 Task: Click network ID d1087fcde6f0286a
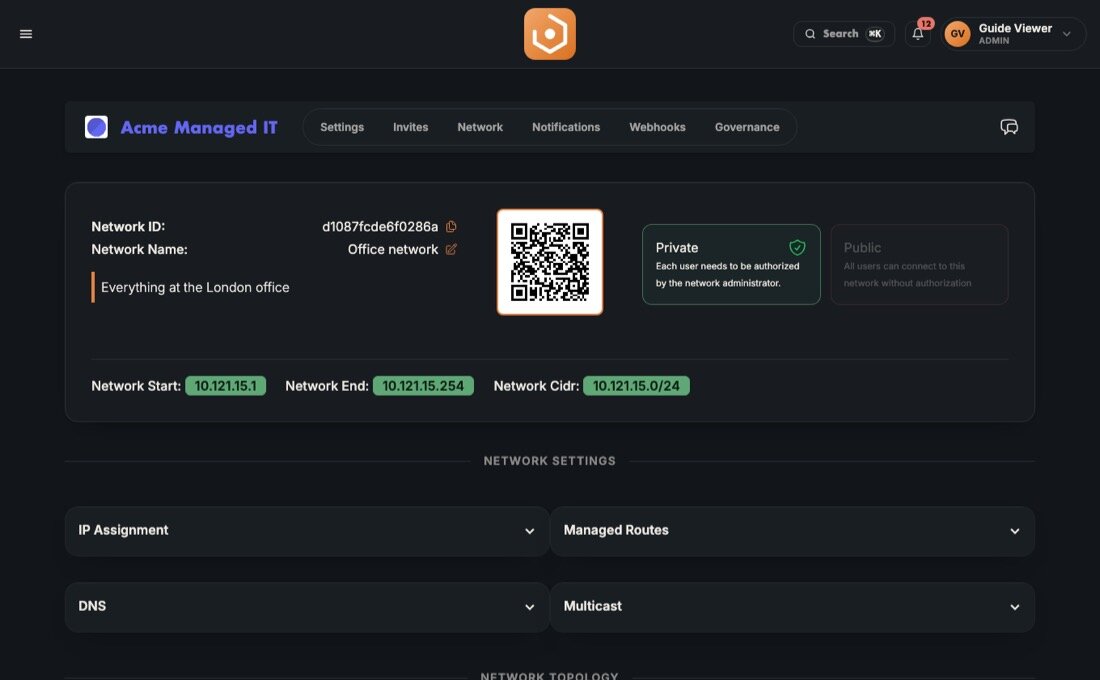(x=380, y=227)
